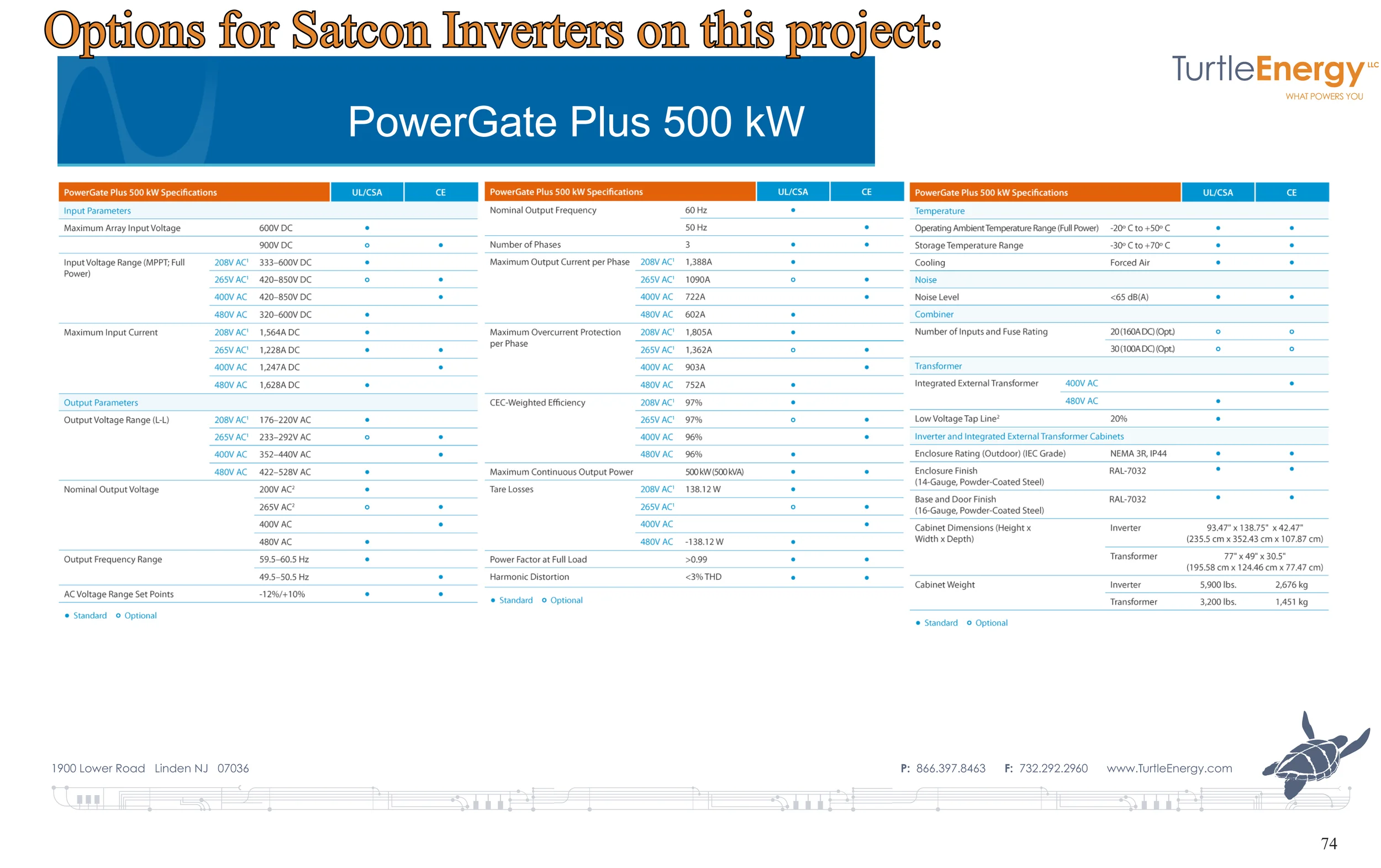Viewport: 1381px width, 868px height.
Task: Click the Noise section heading
Action: [925, 280]
